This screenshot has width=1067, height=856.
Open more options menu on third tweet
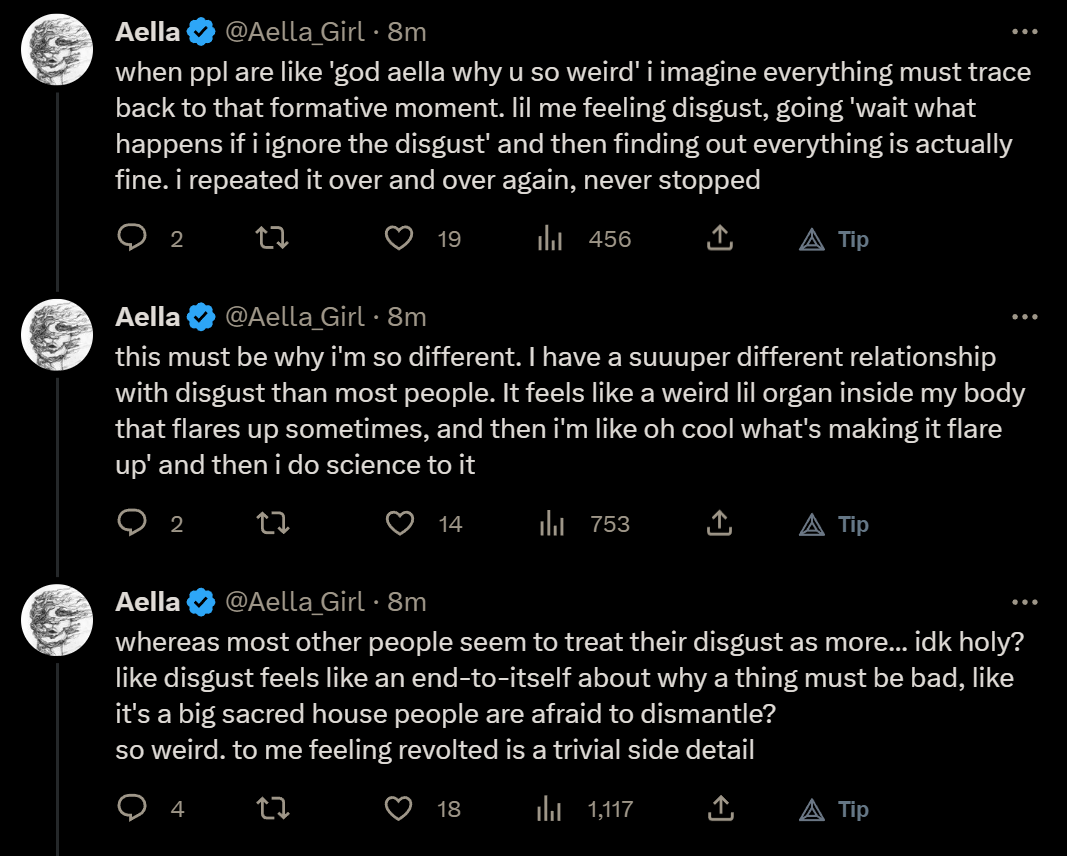1025,602
